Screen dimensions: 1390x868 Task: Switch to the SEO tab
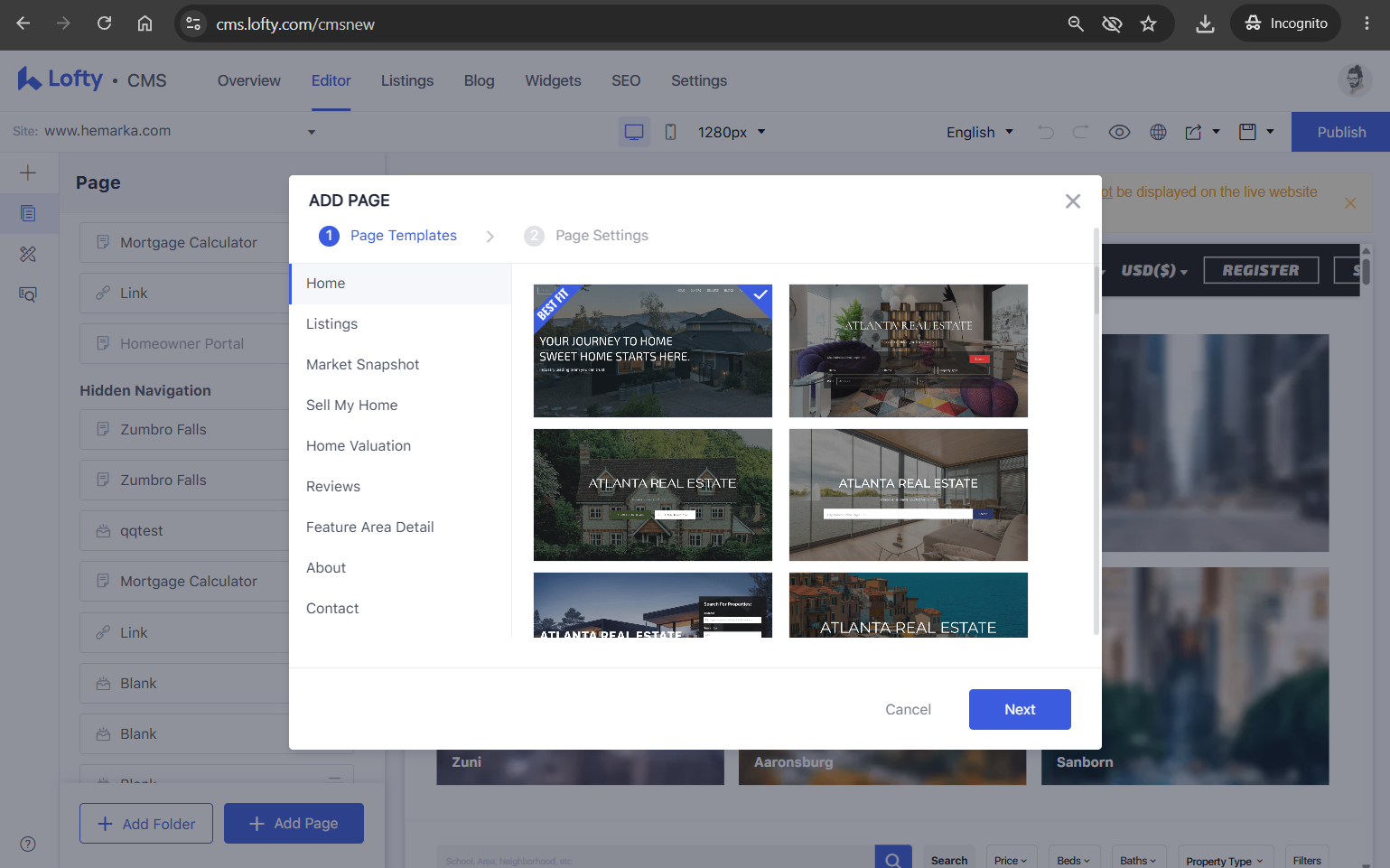pos(626,80)
